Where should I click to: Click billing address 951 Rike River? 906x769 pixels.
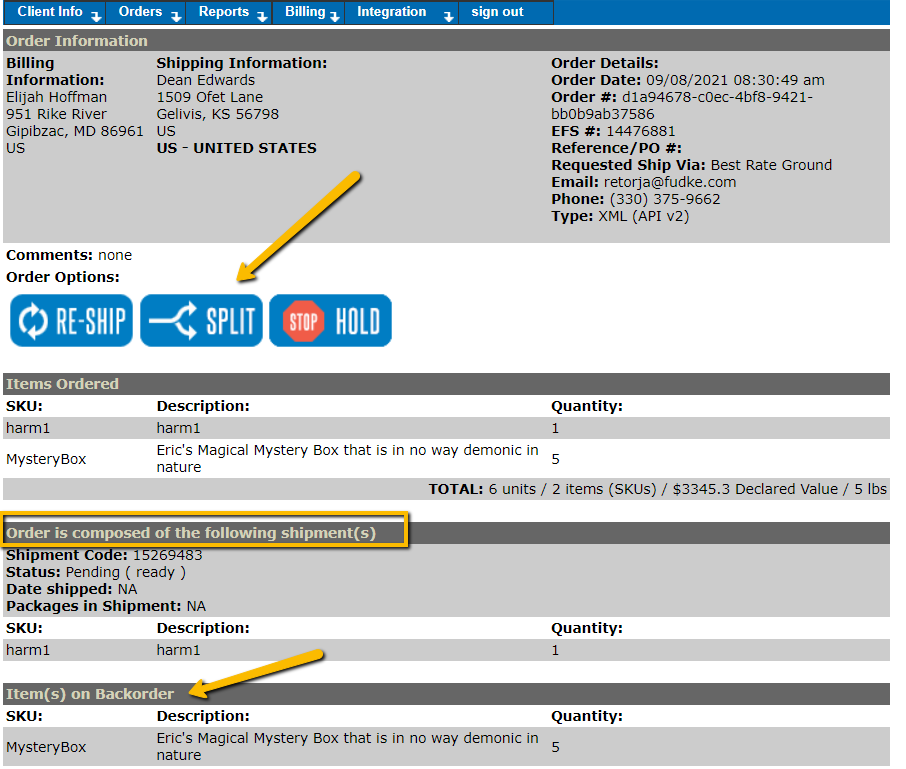(x=57, y=114)
